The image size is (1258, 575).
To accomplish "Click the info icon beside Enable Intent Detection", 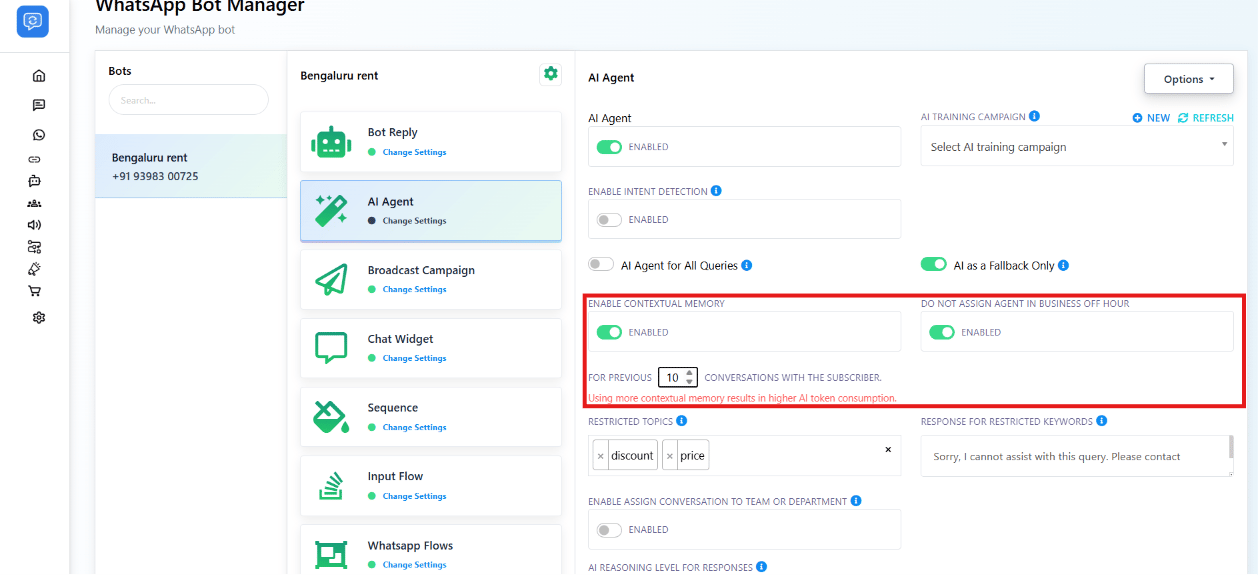I will pos(717,190).
